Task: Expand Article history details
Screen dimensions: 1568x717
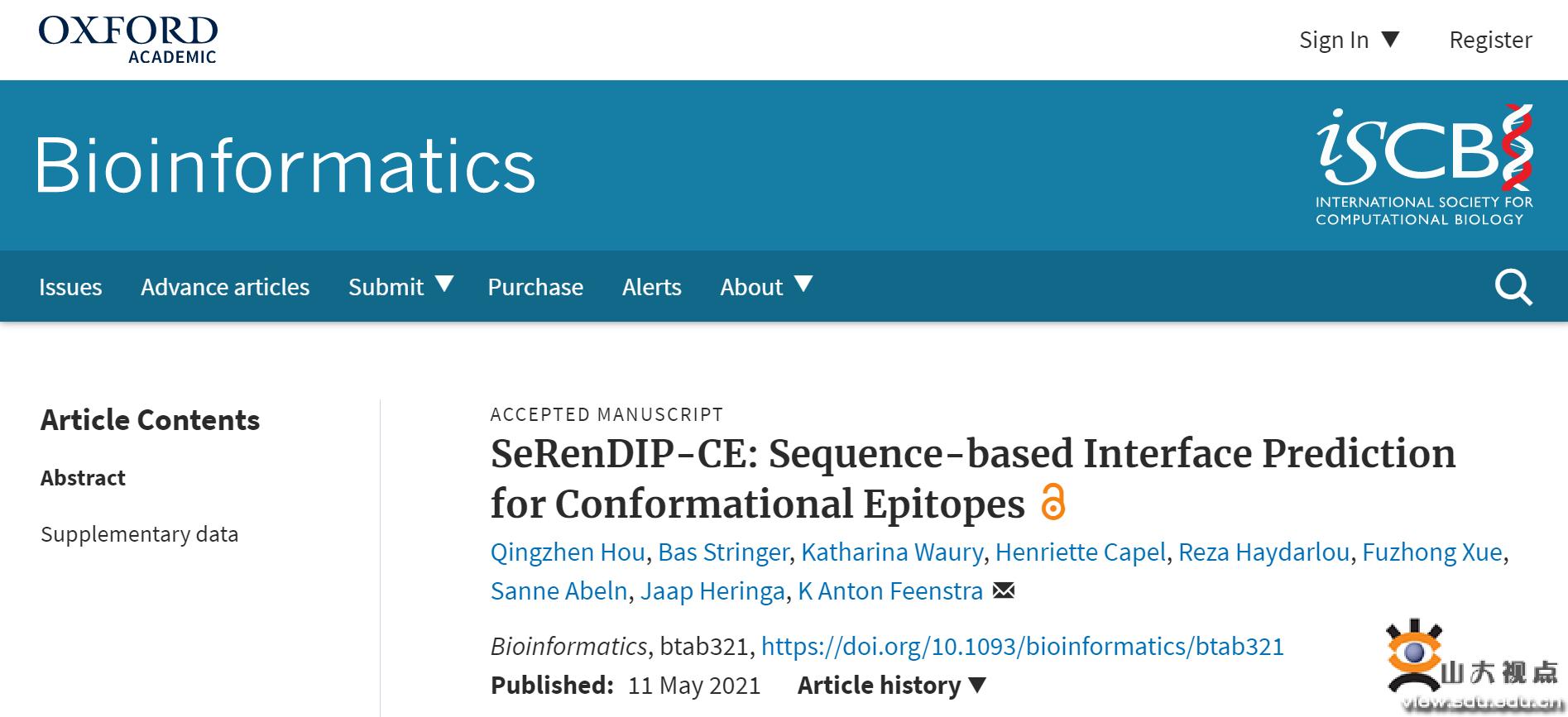Action: pos(892,685)
